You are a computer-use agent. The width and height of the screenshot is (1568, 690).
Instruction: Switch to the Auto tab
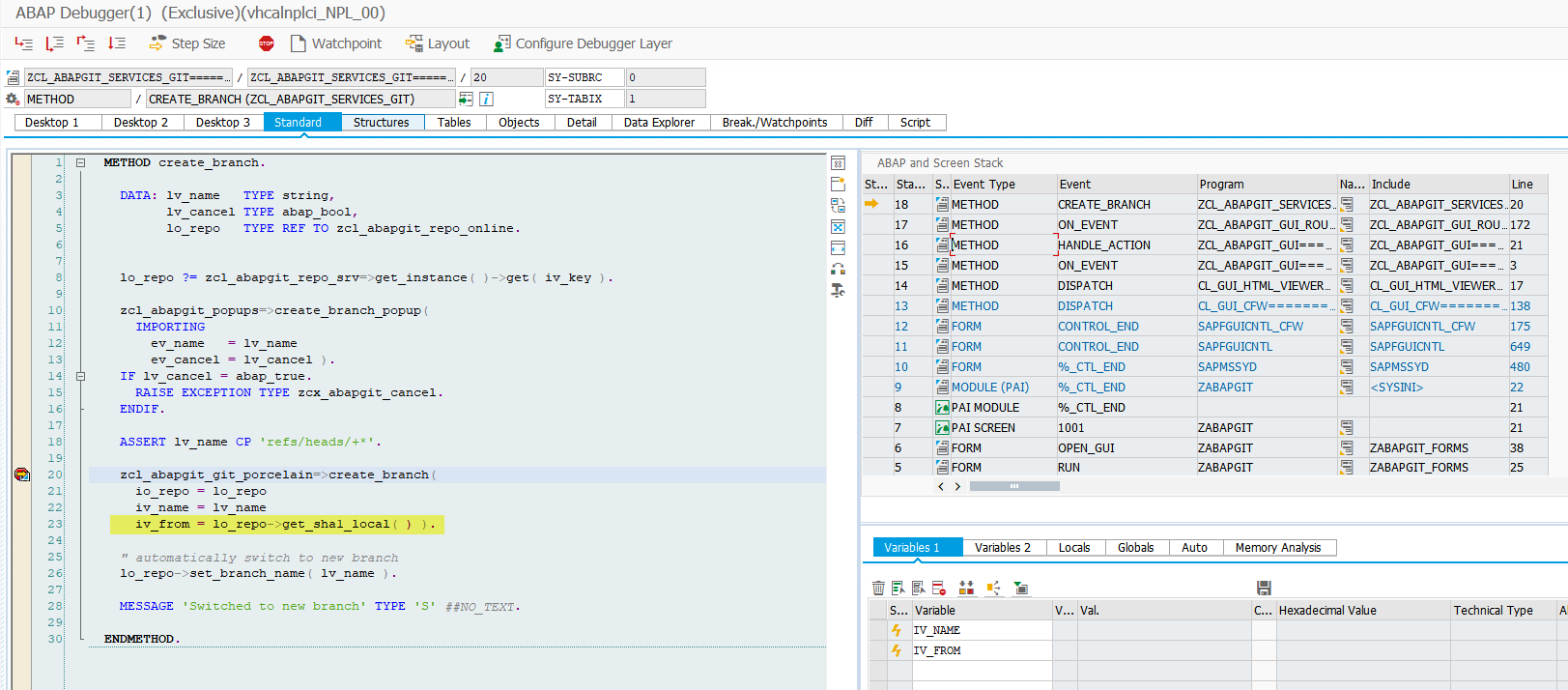coord(1195,548)
